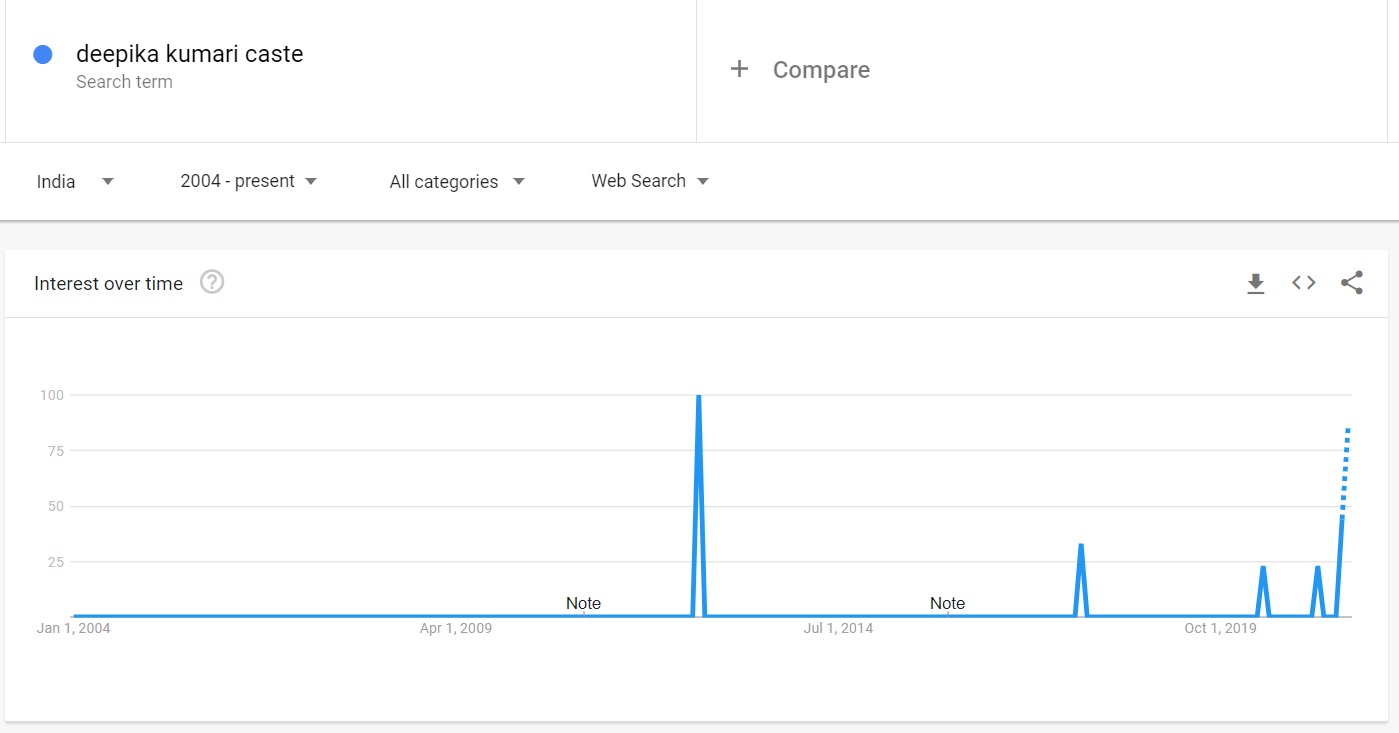Click the dotted forecast line segment
Viewport: 1399px width, 733px height.
(x=1345, y=470)
